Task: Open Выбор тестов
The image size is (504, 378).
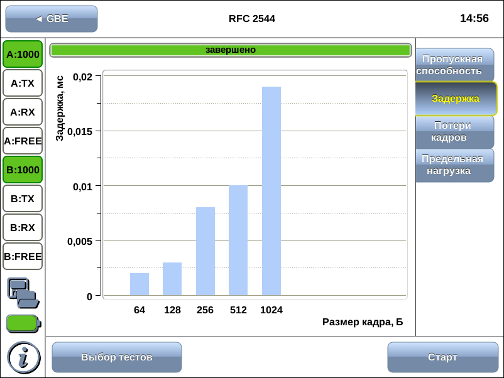Action: click(x=117, y=357)
